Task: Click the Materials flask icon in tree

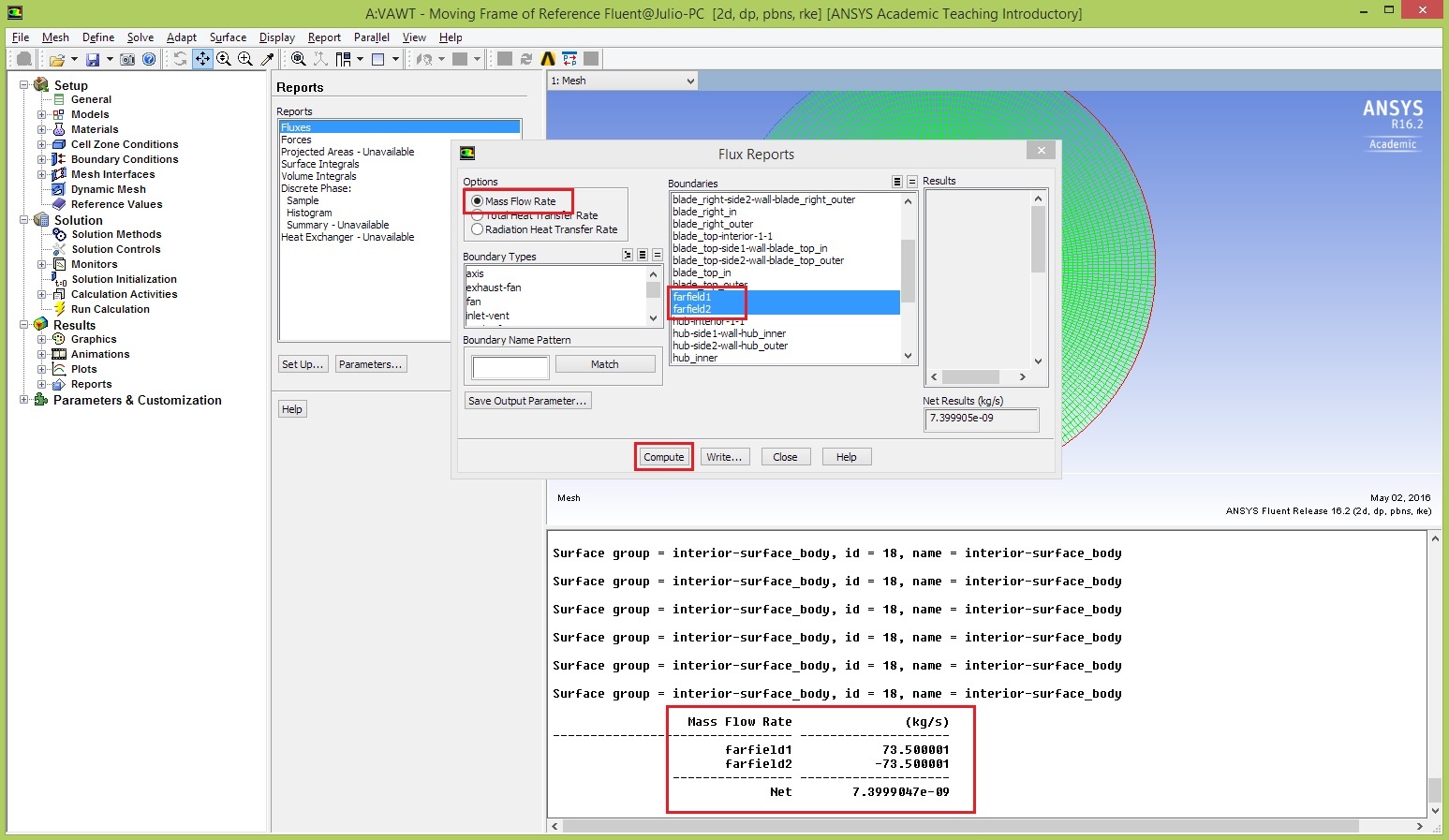Action: pos(59,129)
